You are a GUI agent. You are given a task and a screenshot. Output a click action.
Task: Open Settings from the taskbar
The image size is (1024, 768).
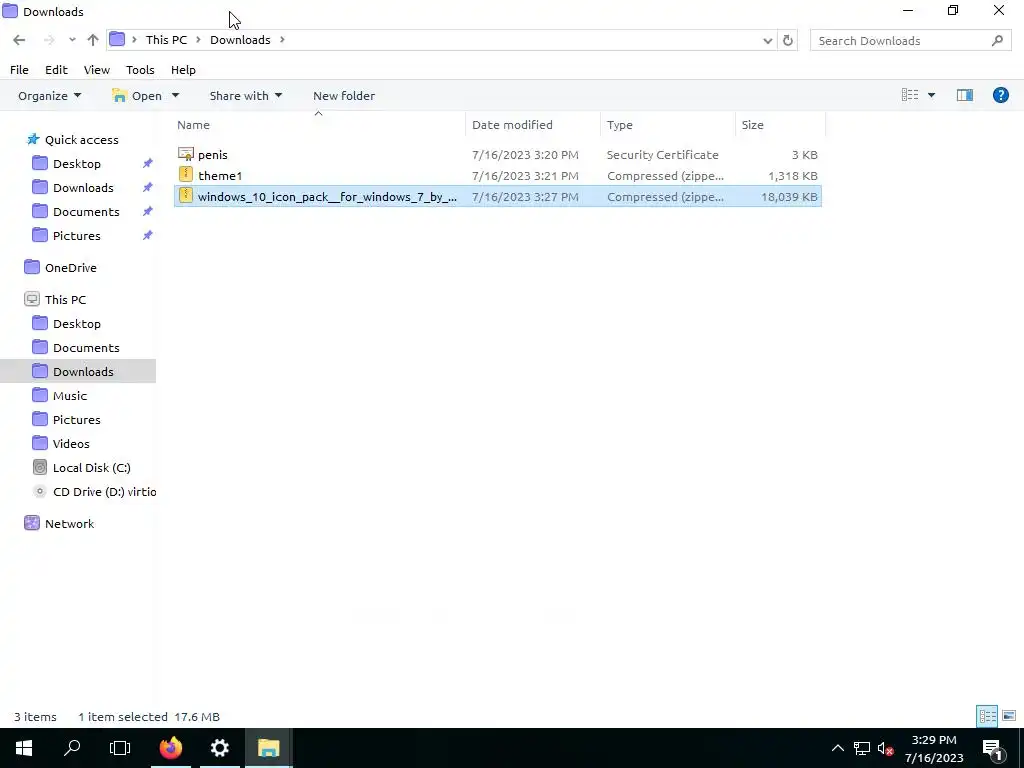coord(219,748)
